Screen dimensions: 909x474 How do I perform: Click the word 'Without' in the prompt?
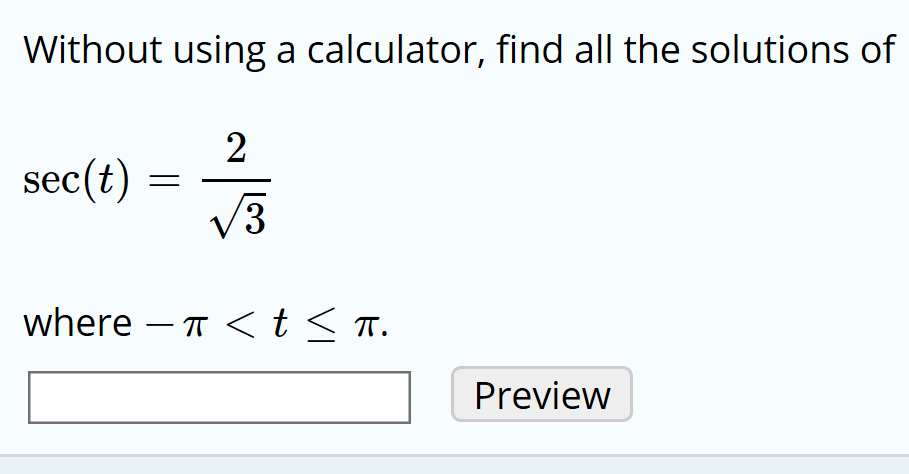point(92,49)
